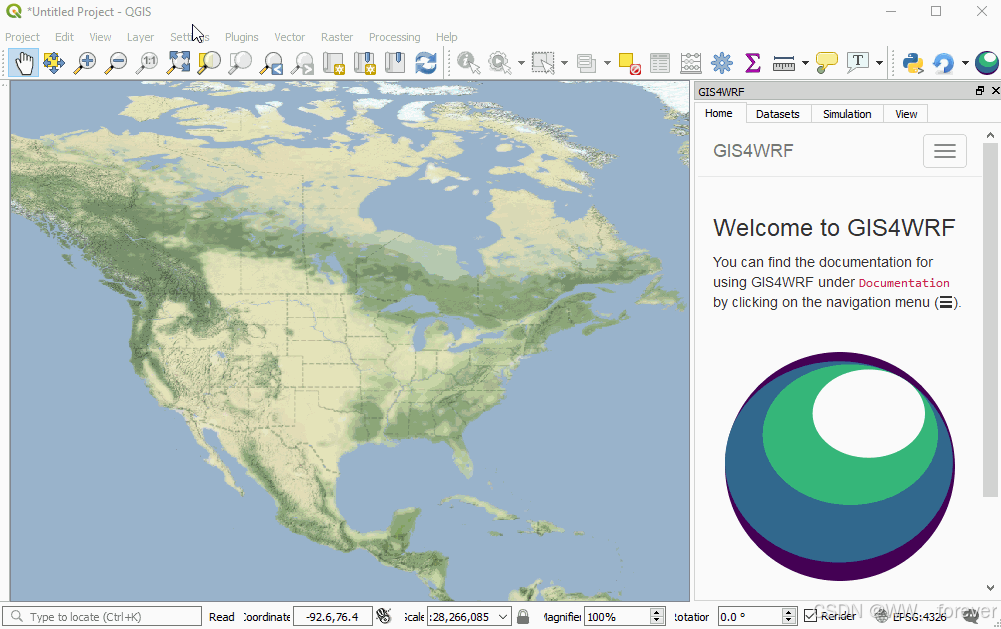Expand Text Annotation dropdown arrow
Screen dimensions: 1001x629
[x=880, y=63]
